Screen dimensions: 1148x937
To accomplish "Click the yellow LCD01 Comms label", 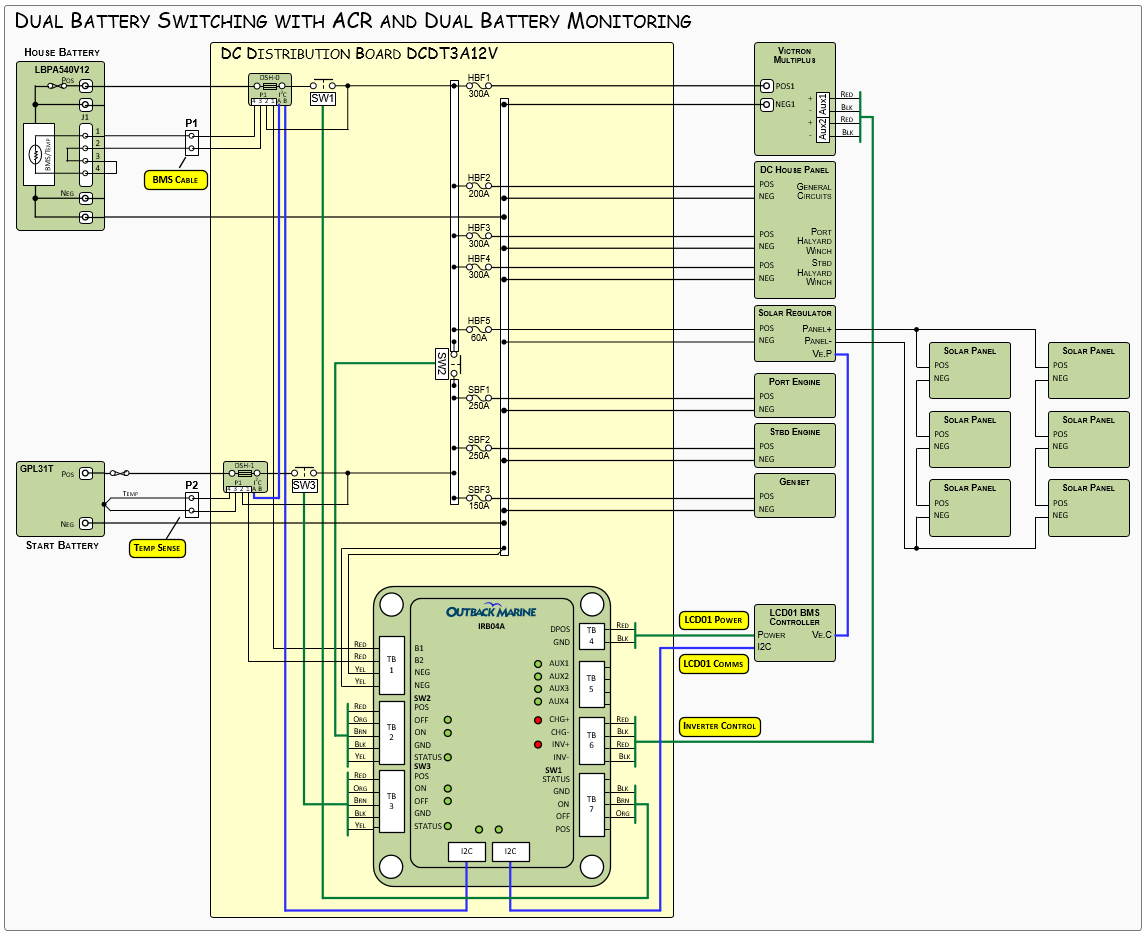I will pos(714,664).
